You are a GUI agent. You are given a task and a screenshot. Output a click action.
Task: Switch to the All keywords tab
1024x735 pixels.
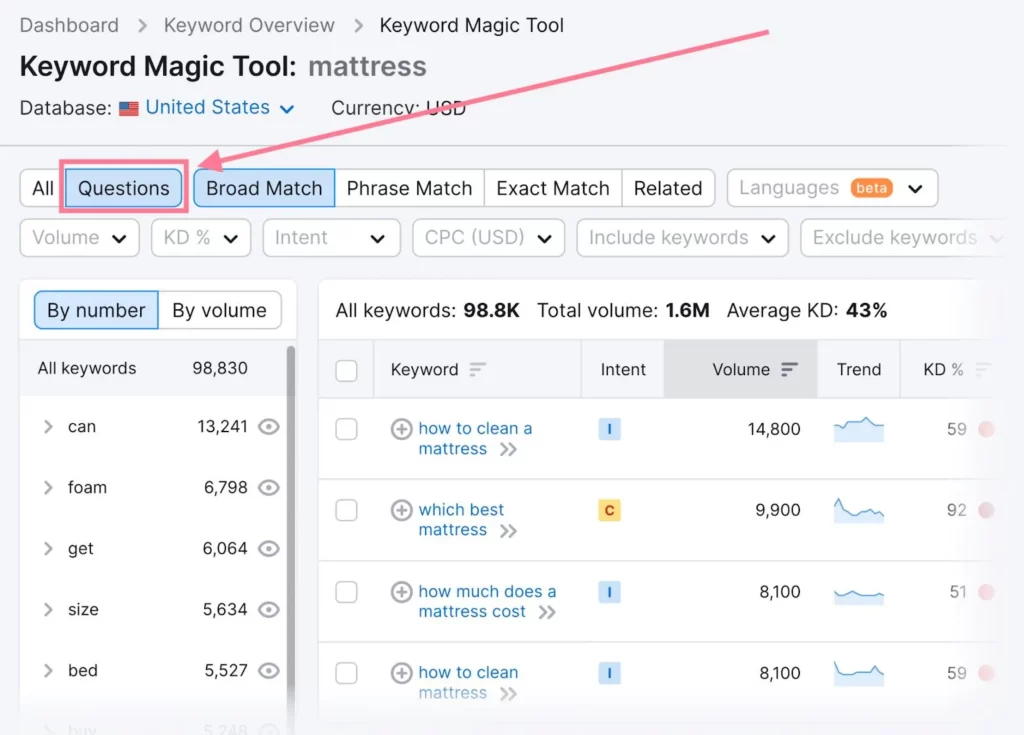coord(42,188)
